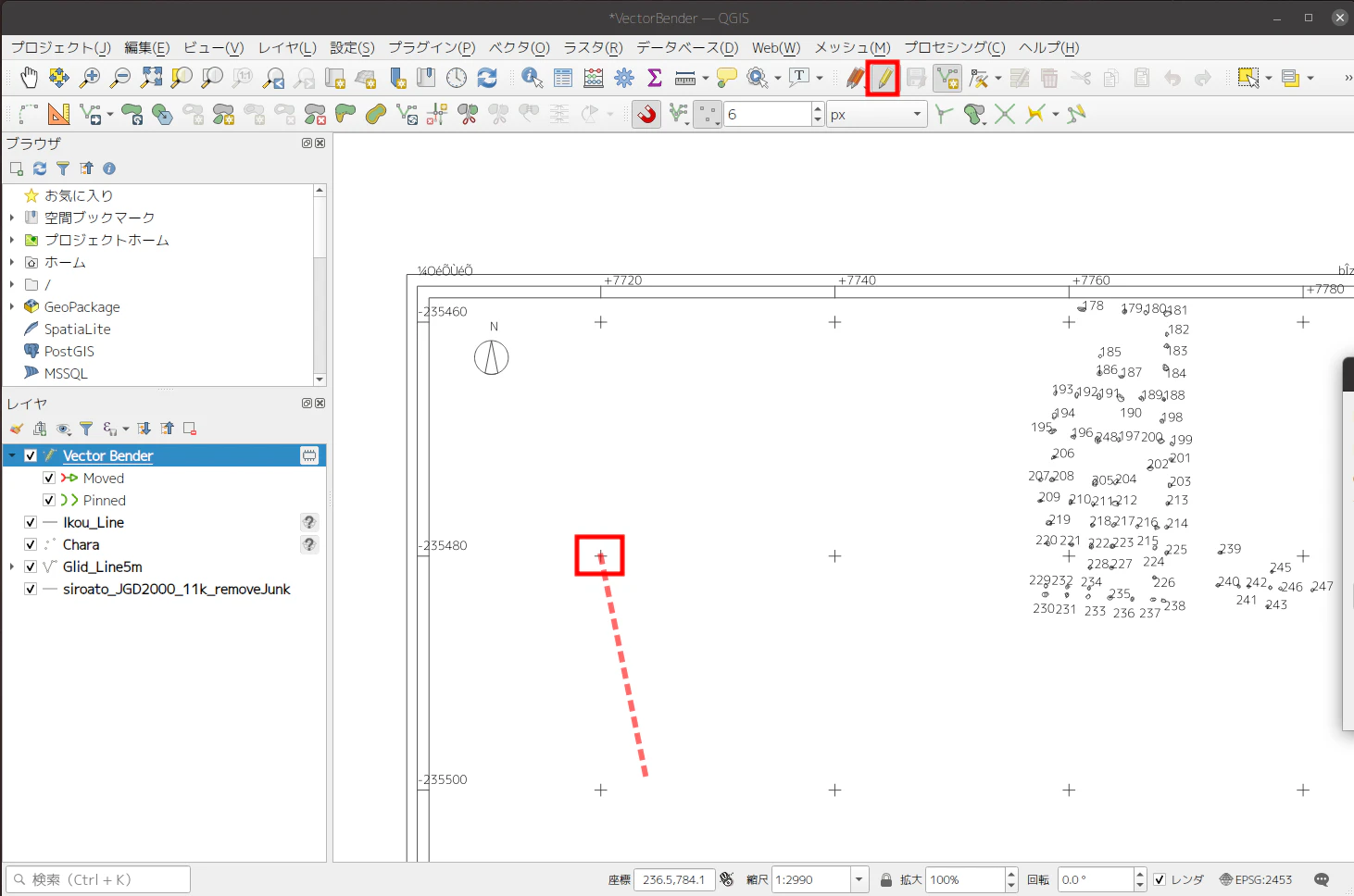The width and height of the screenshot is (1354, 896).
Task: Click the Show Map Tips icon
Action: click(x=727, y=78)
